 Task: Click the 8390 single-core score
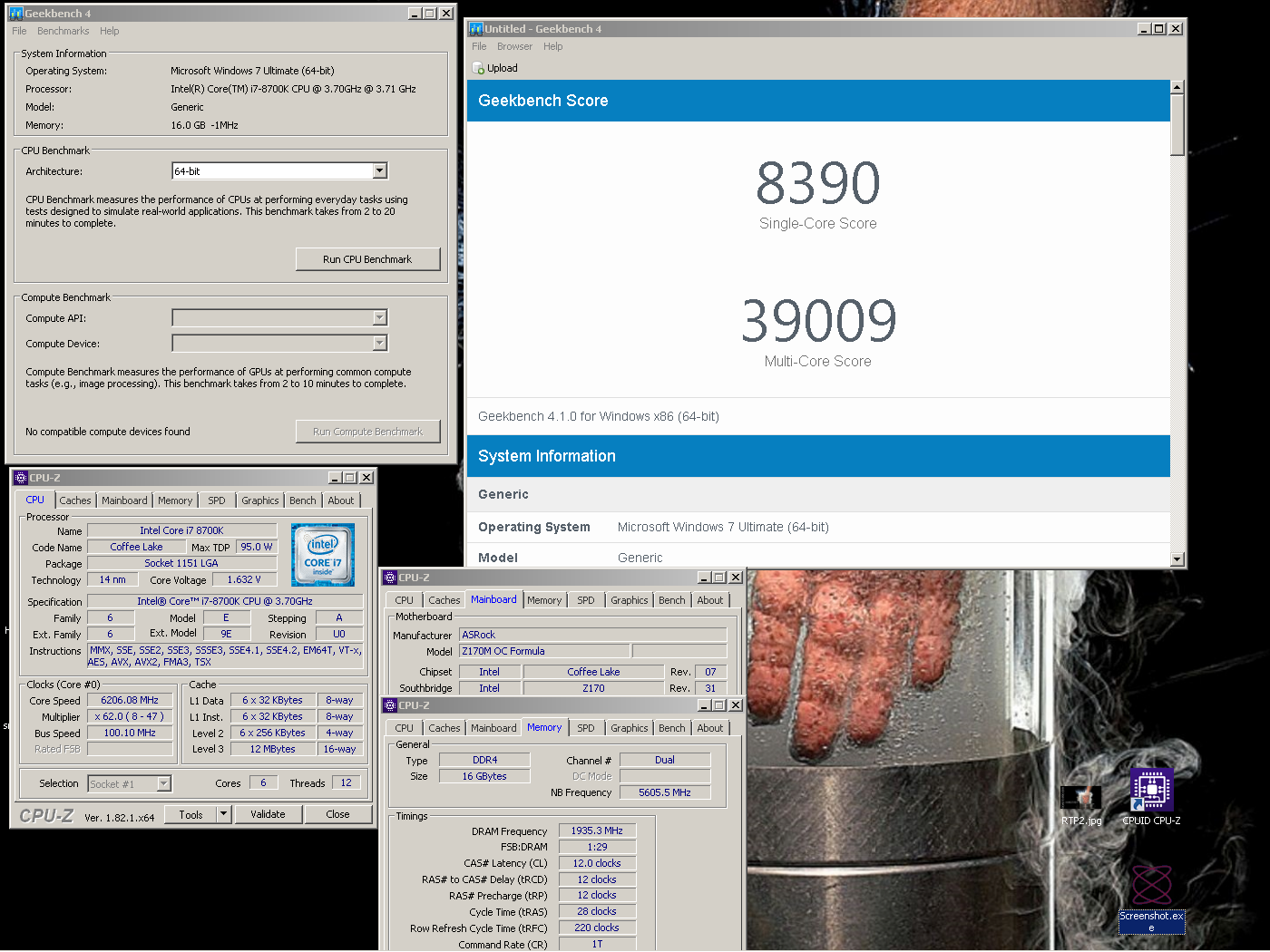pyautogui.click(x=818, y=183)
